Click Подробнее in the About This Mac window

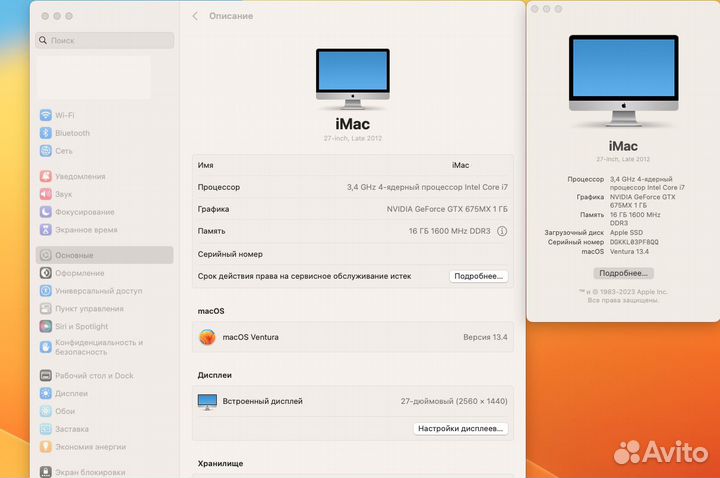623,273
